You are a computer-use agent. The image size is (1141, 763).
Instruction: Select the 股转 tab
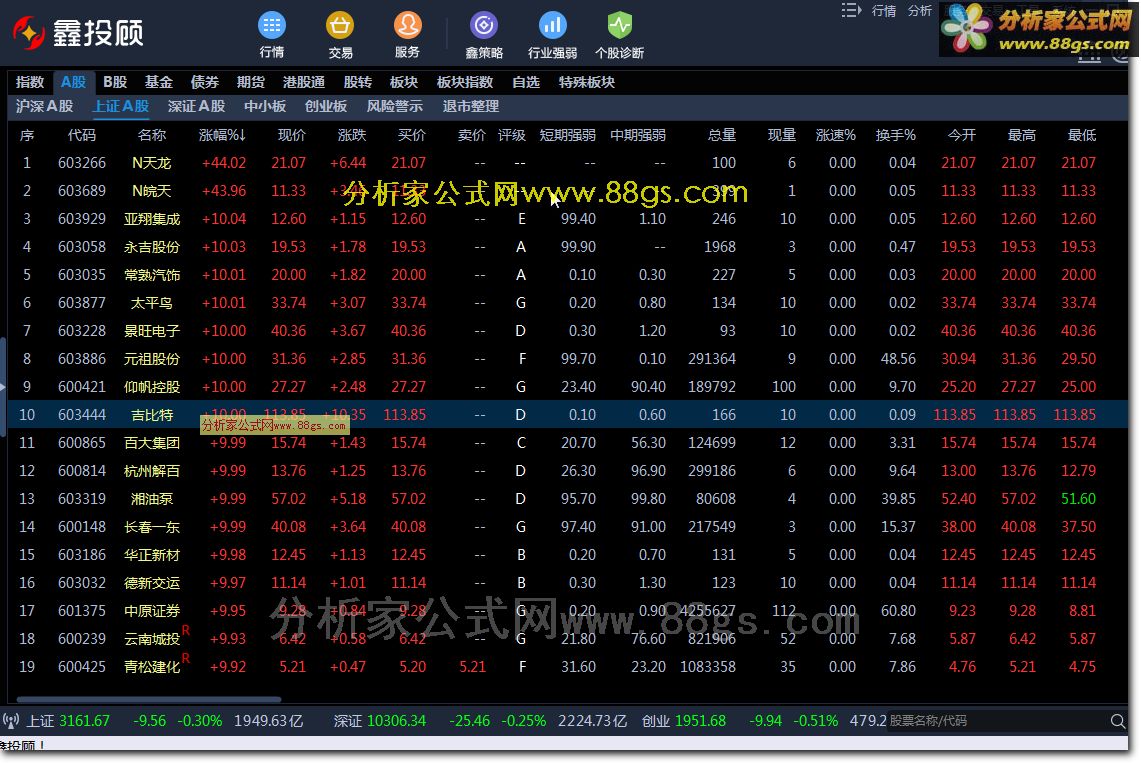click(x=357, y=82)
